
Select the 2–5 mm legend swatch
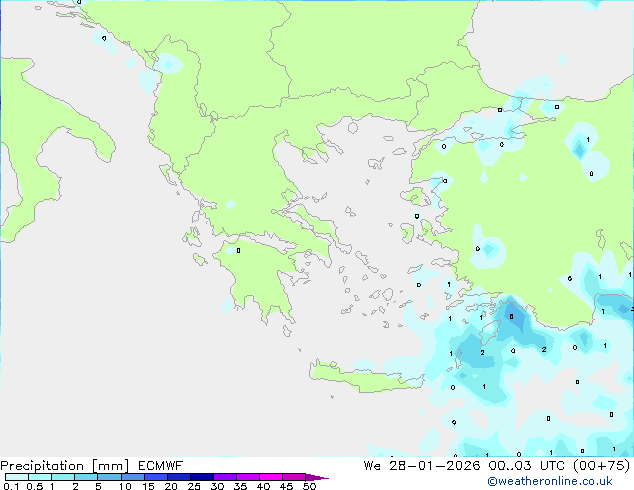pos(86,477)
